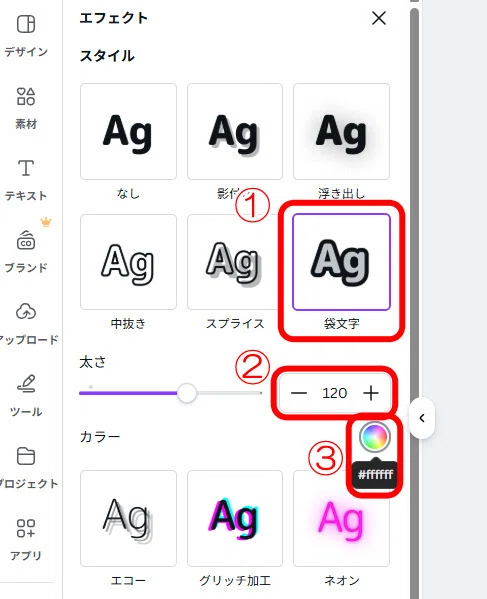Increase 太さ thickness with plus button
487x599 pixels.
371,393
